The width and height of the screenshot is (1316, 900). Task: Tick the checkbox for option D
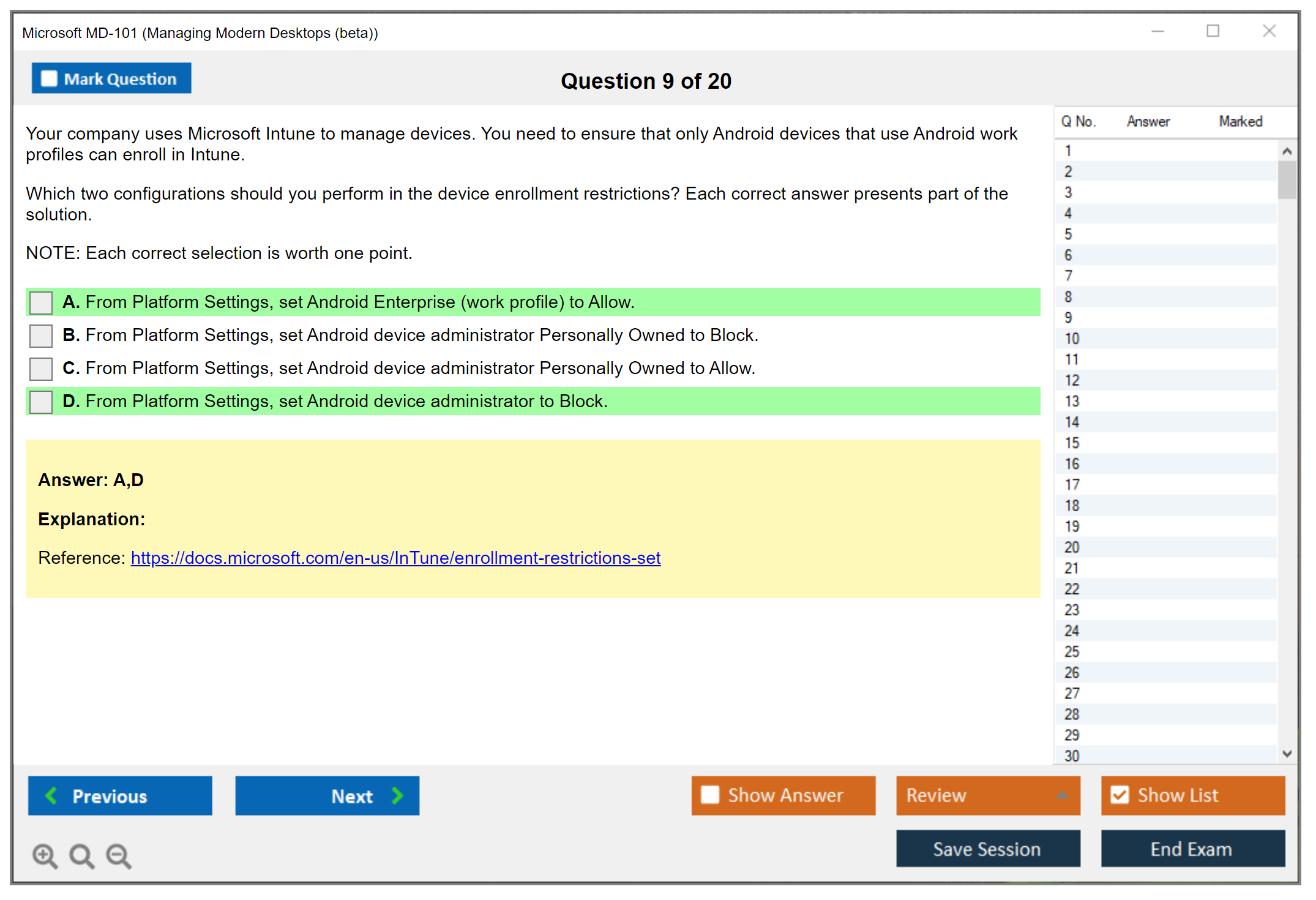(41, 402)
